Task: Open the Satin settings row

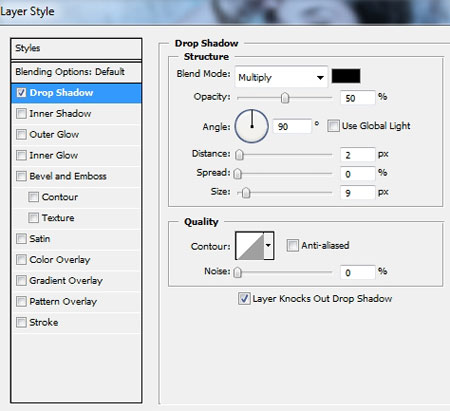Action: point(76,239)
